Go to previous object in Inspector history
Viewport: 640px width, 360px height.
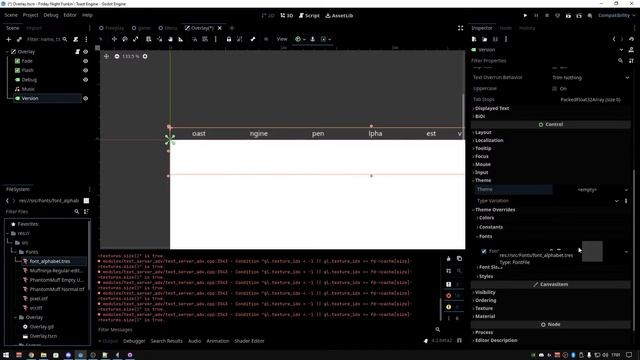[614, 39]
